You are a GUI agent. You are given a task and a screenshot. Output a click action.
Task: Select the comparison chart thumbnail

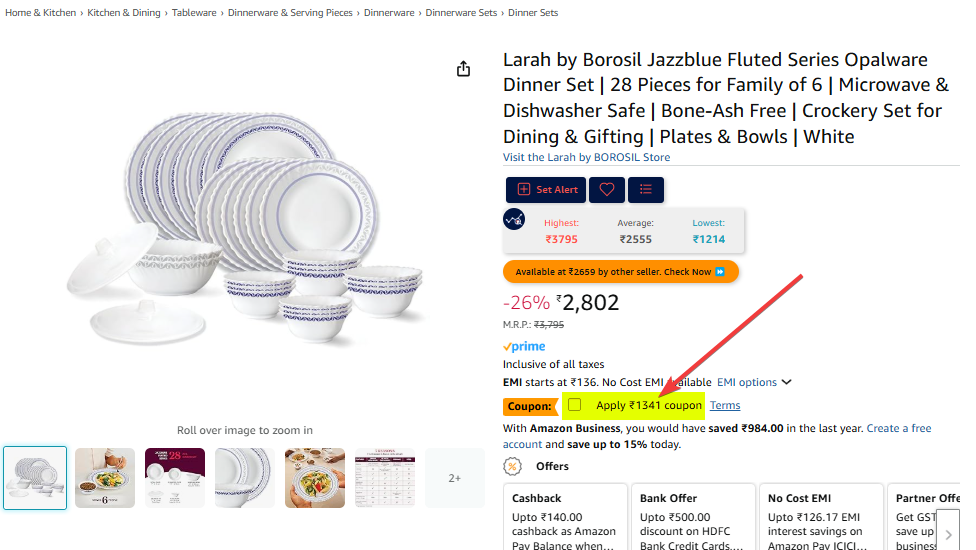click(x=385, y=478)
